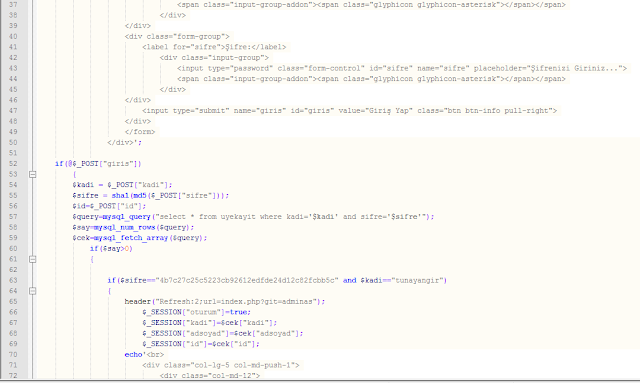This screenshot has height=383, width=640.
Task: Click line number 63 in the gutter
Action: pos(13,281)
